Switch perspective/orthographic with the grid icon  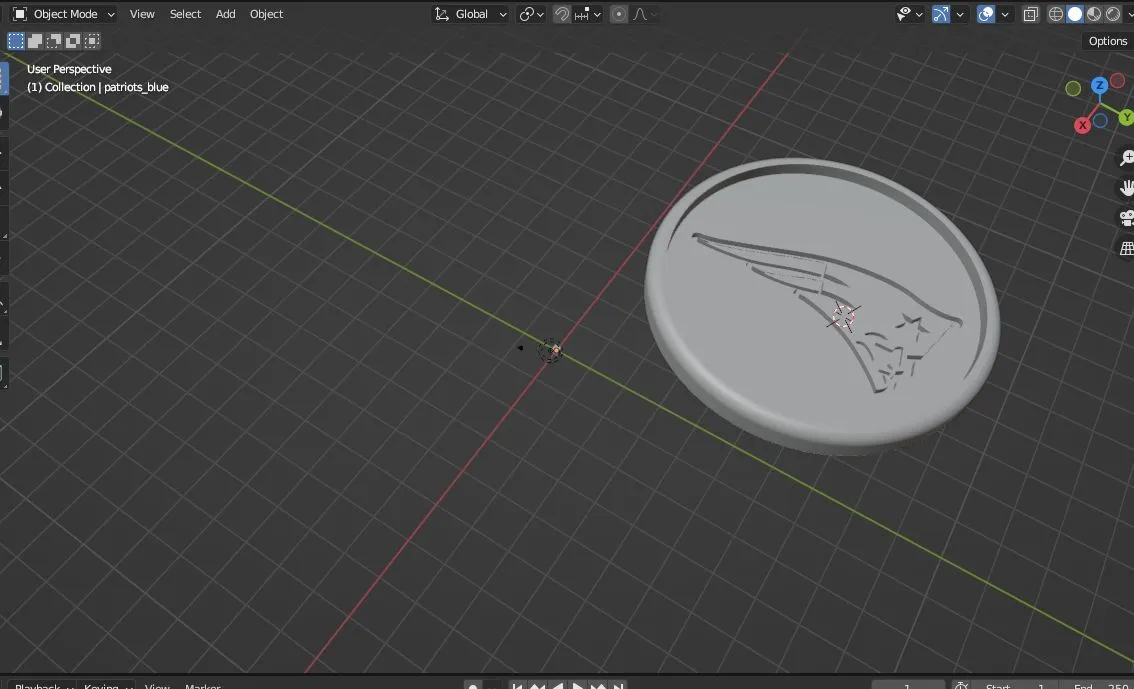click(1126, 249)
